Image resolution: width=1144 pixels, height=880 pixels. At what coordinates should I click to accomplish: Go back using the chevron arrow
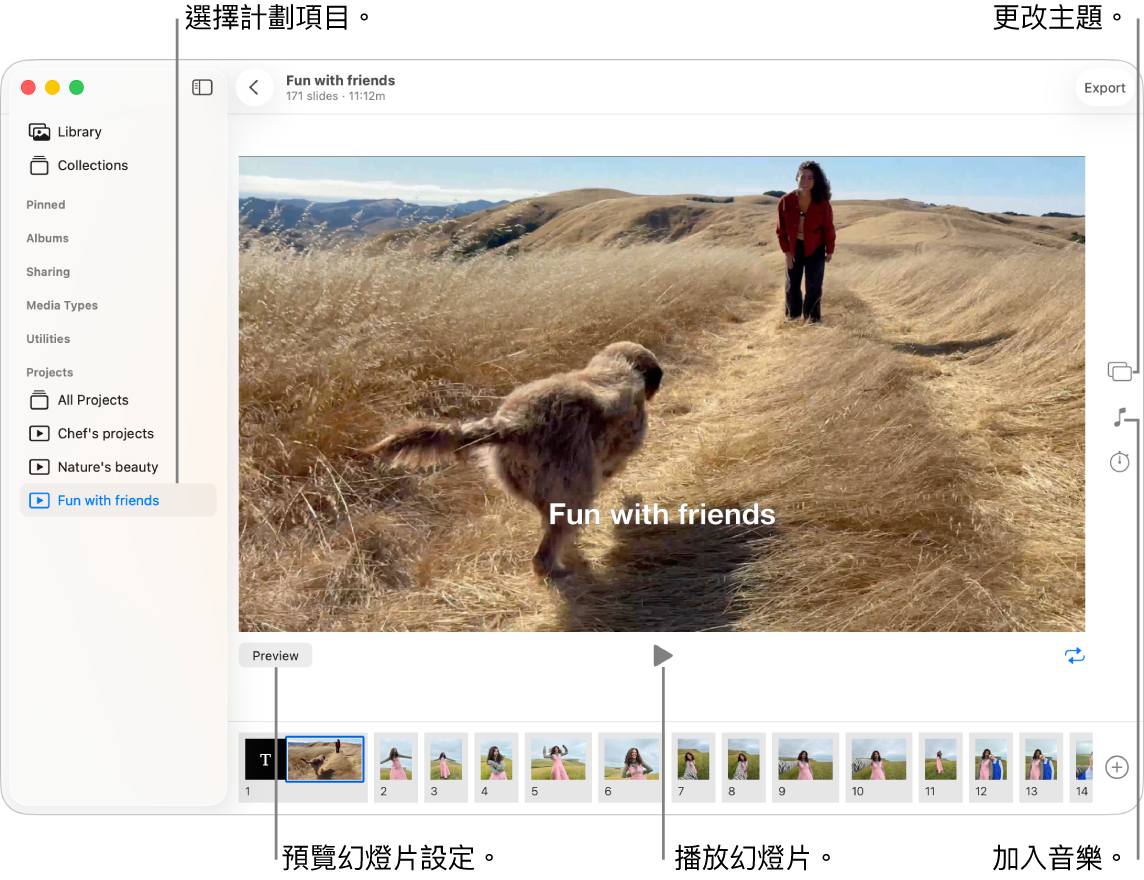click(254, 88)
